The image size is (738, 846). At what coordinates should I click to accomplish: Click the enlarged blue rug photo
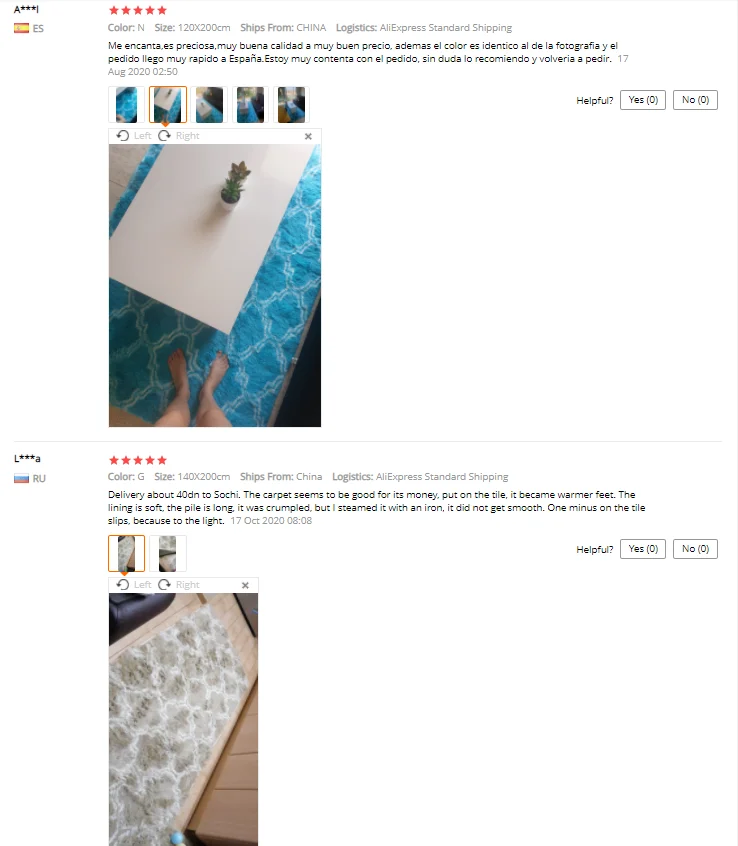pos(215,285)
